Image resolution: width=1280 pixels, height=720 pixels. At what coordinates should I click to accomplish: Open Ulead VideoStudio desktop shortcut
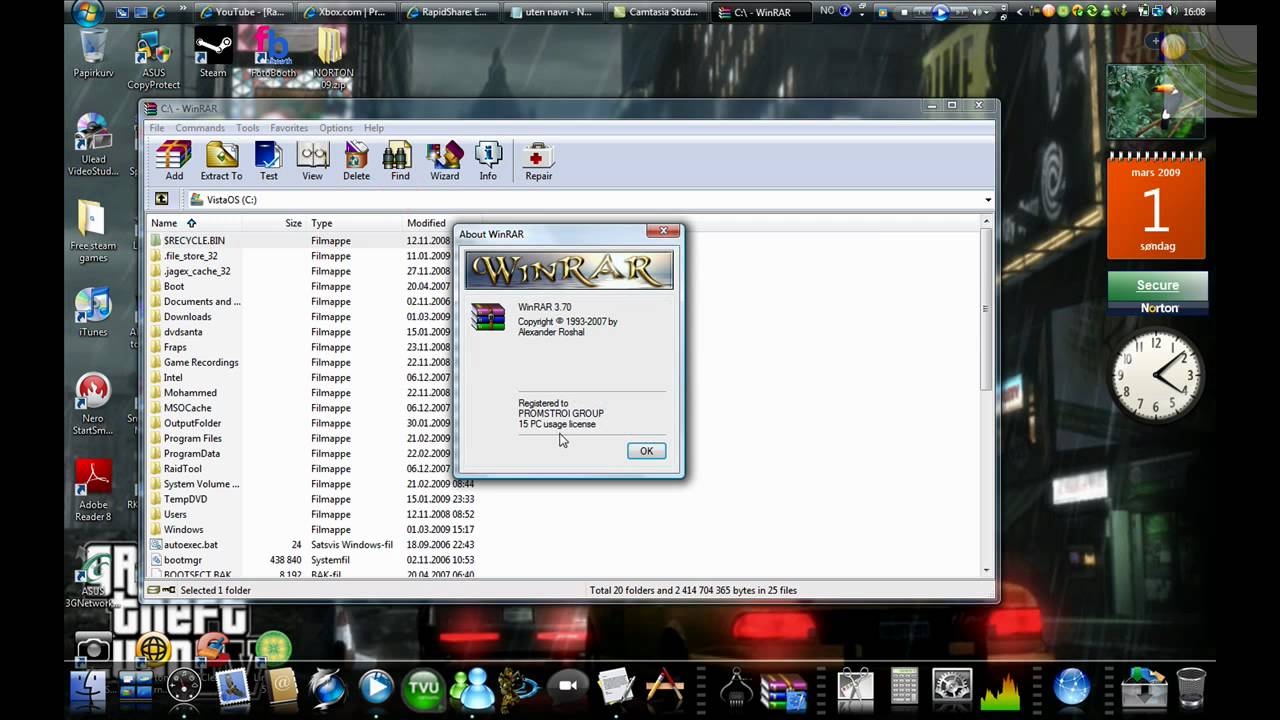(93, 145)
